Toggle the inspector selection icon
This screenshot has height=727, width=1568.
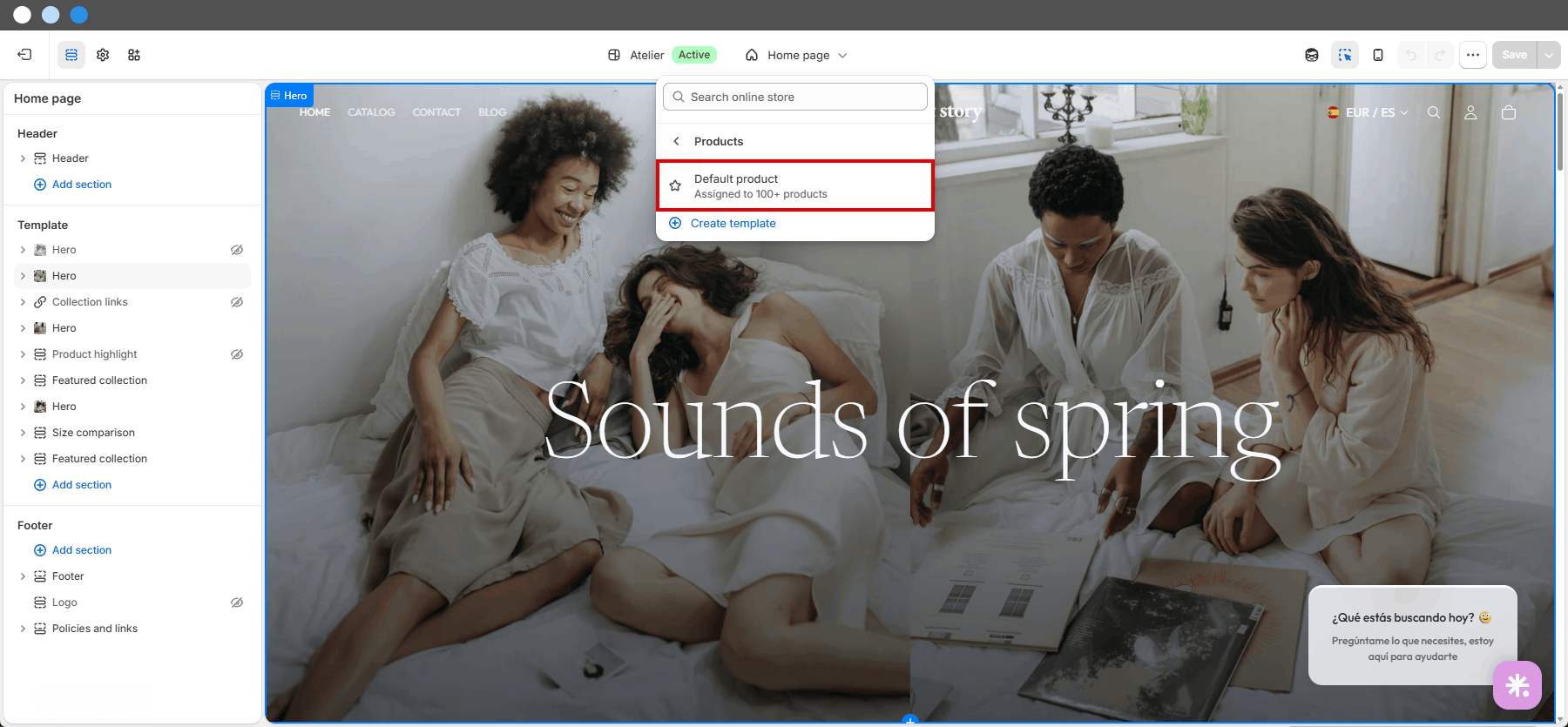tap(1345, 55)
